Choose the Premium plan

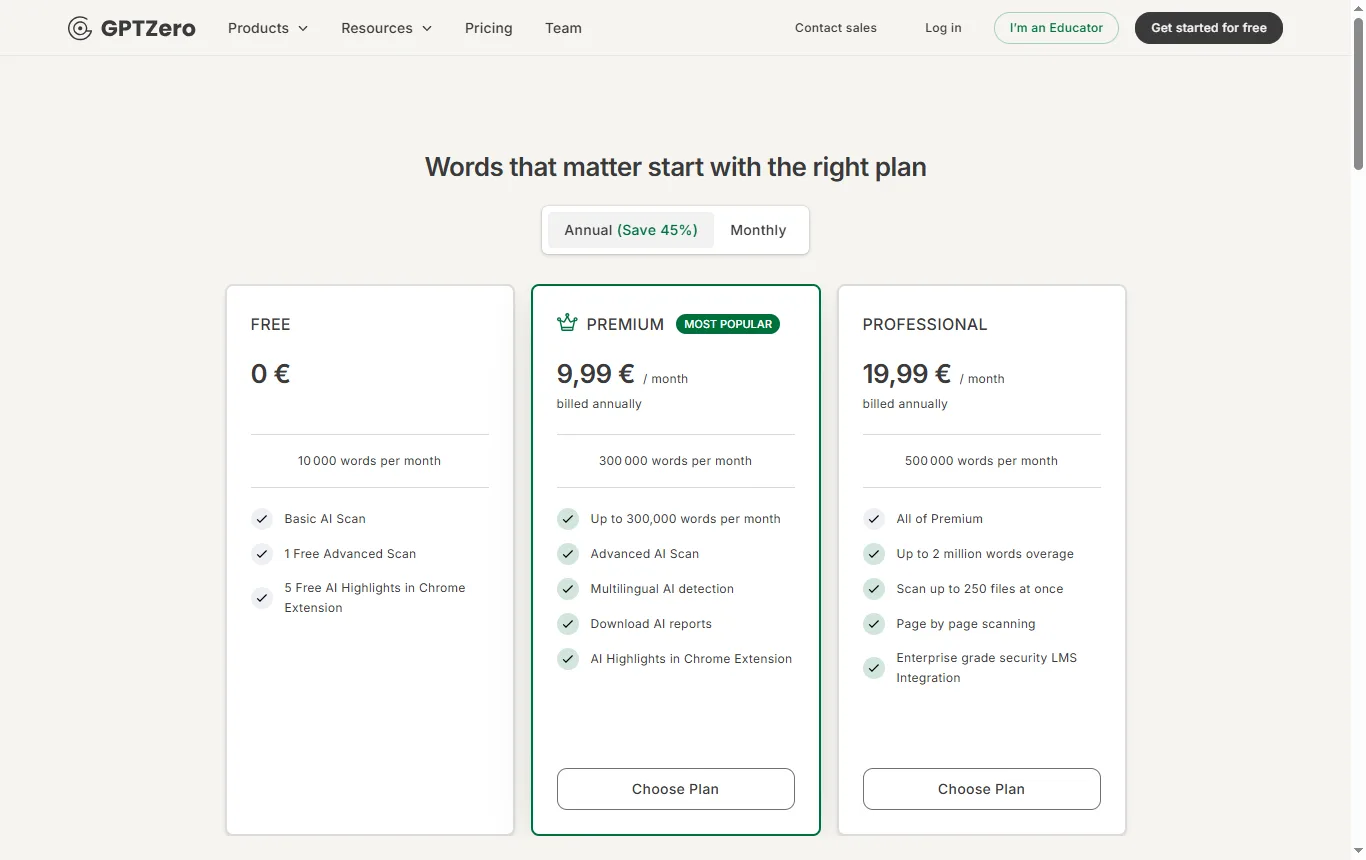pyautogui.click(x=676, y=789)
